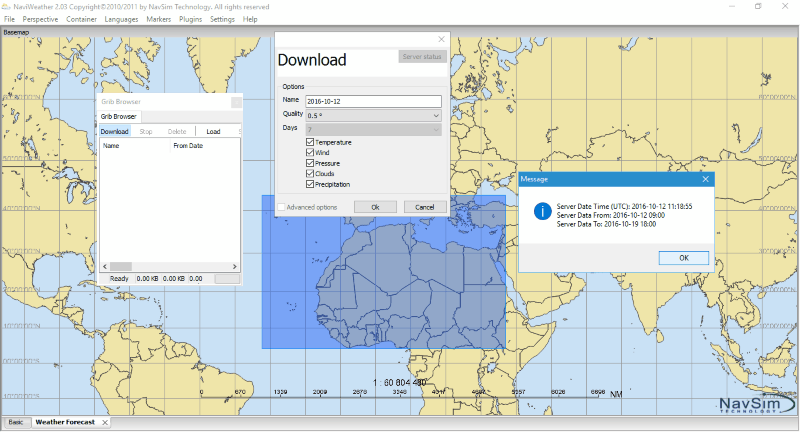Confirm the Download dialog with Ok

click(x=375, y=207)
